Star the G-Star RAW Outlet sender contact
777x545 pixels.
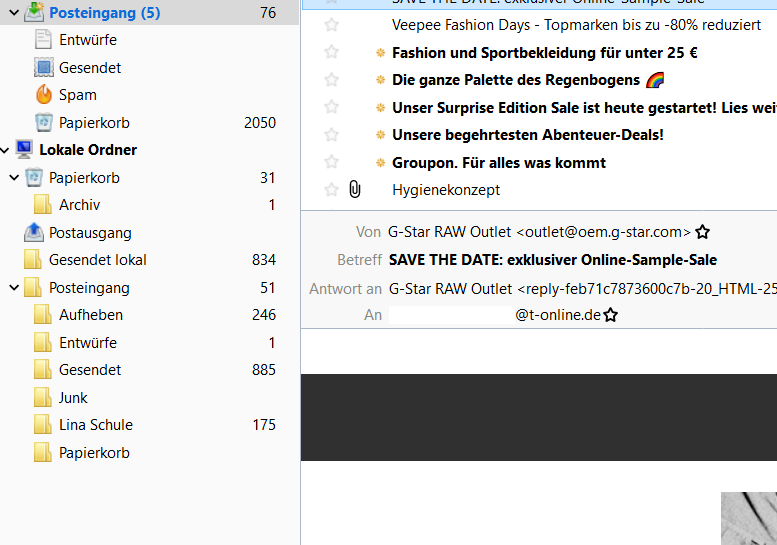pos(703,232)
